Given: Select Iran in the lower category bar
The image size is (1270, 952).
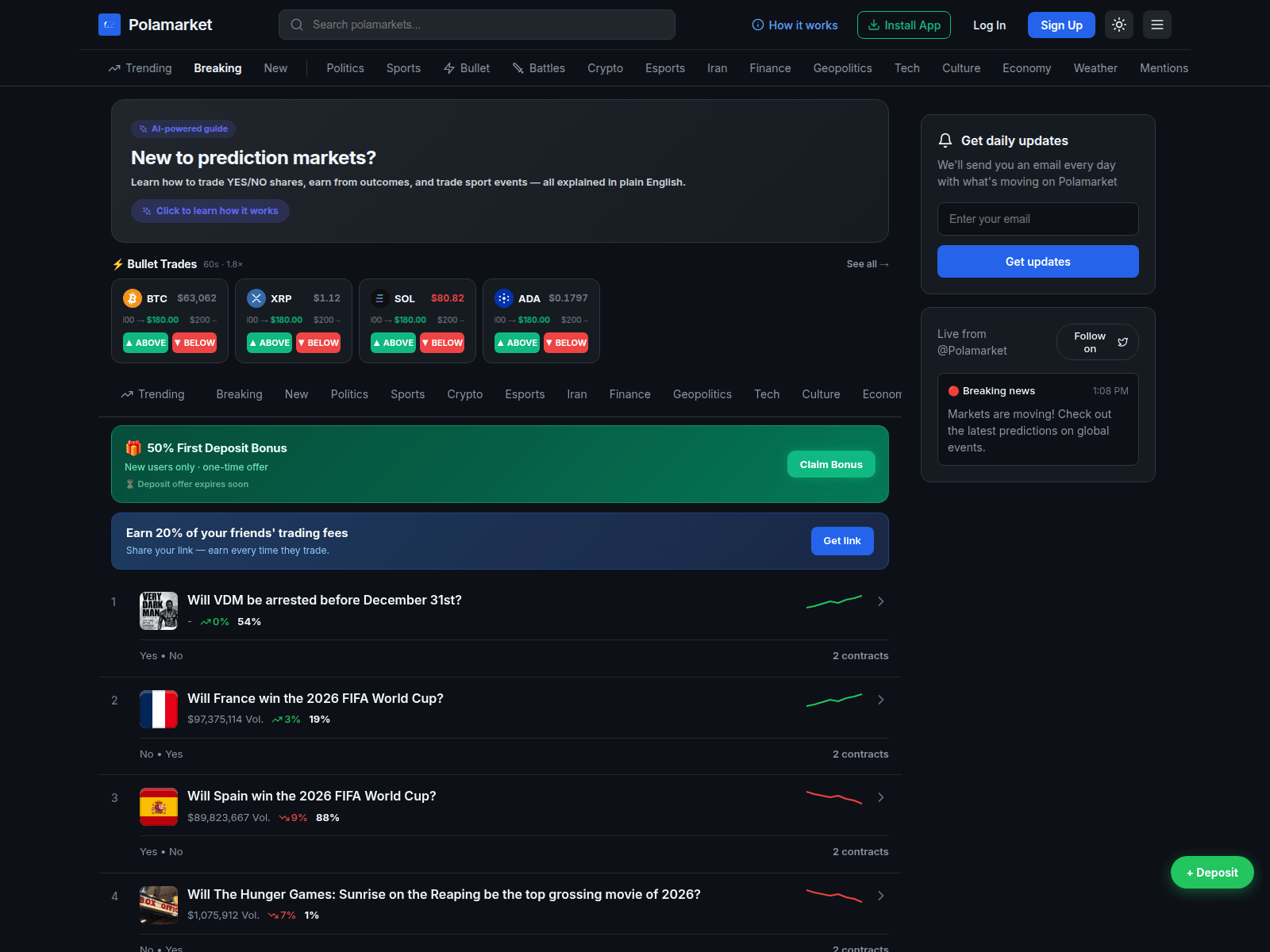Looking at the screenshot, I should click(577, 394).
